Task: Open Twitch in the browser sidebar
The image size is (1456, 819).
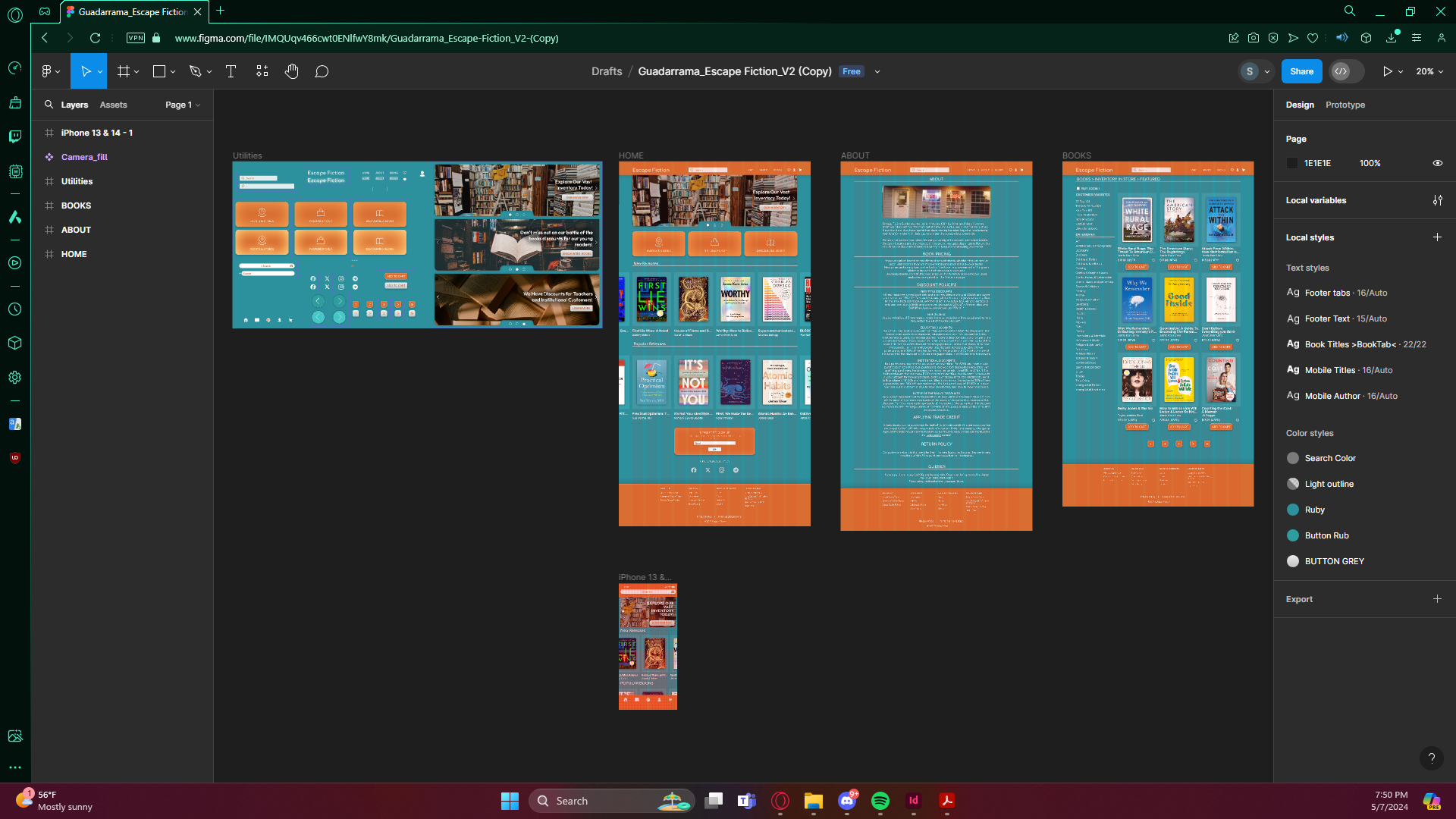Action: (15, 136)
